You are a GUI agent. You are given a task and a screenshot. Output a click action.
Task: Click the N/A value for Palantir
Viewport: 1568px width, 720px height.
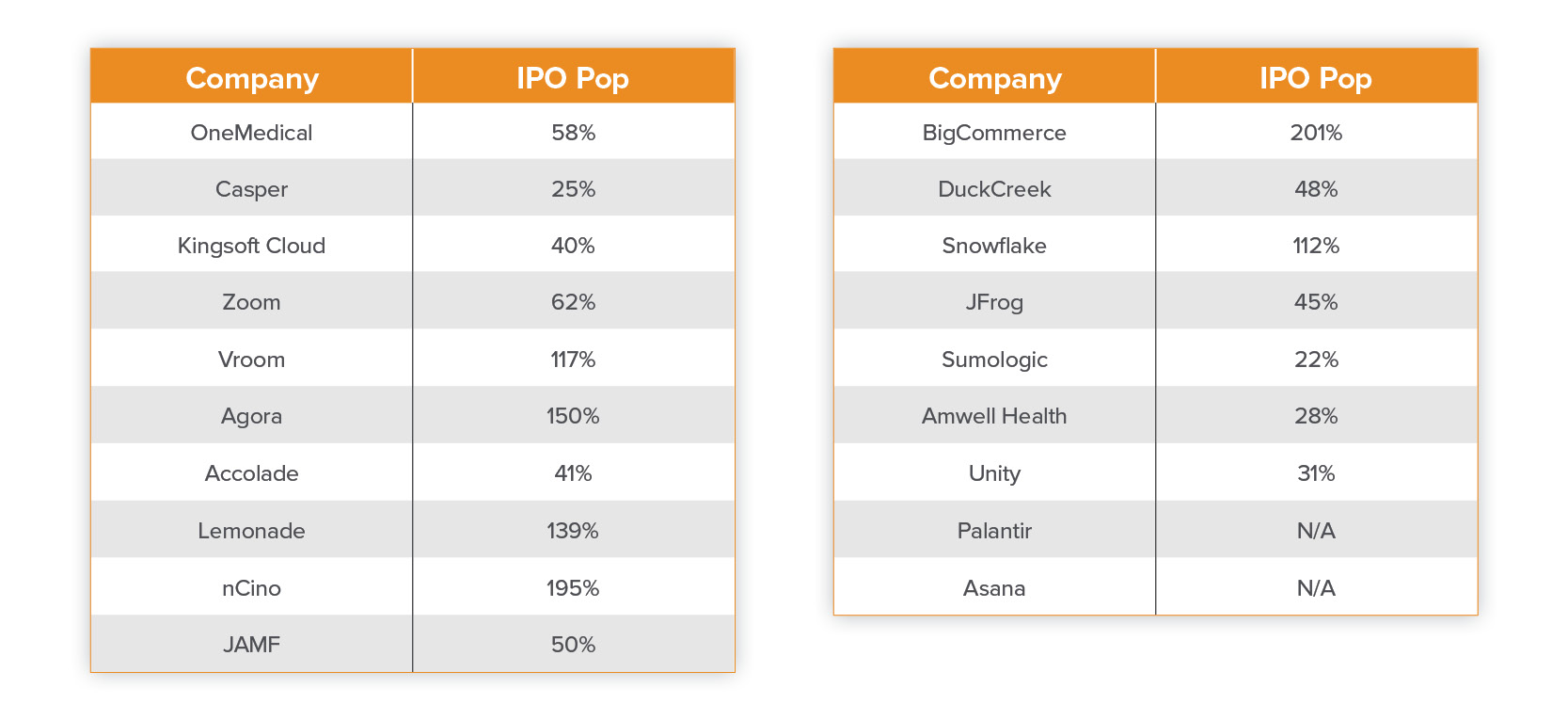coord(1316,531)
